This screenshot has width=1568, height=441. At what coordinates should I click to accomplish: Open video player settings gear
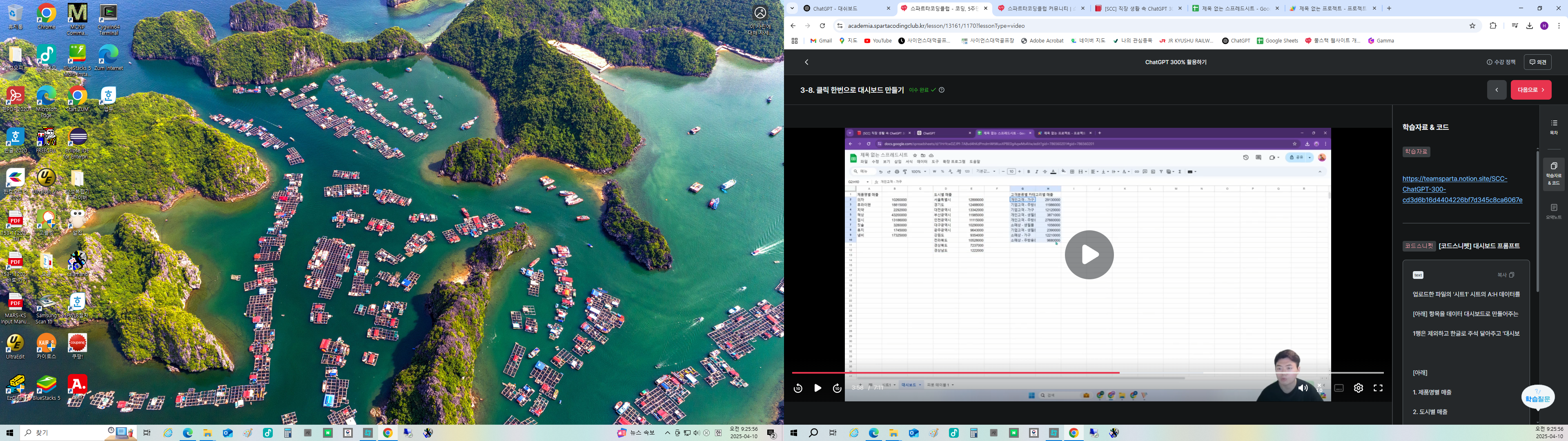1358,388
